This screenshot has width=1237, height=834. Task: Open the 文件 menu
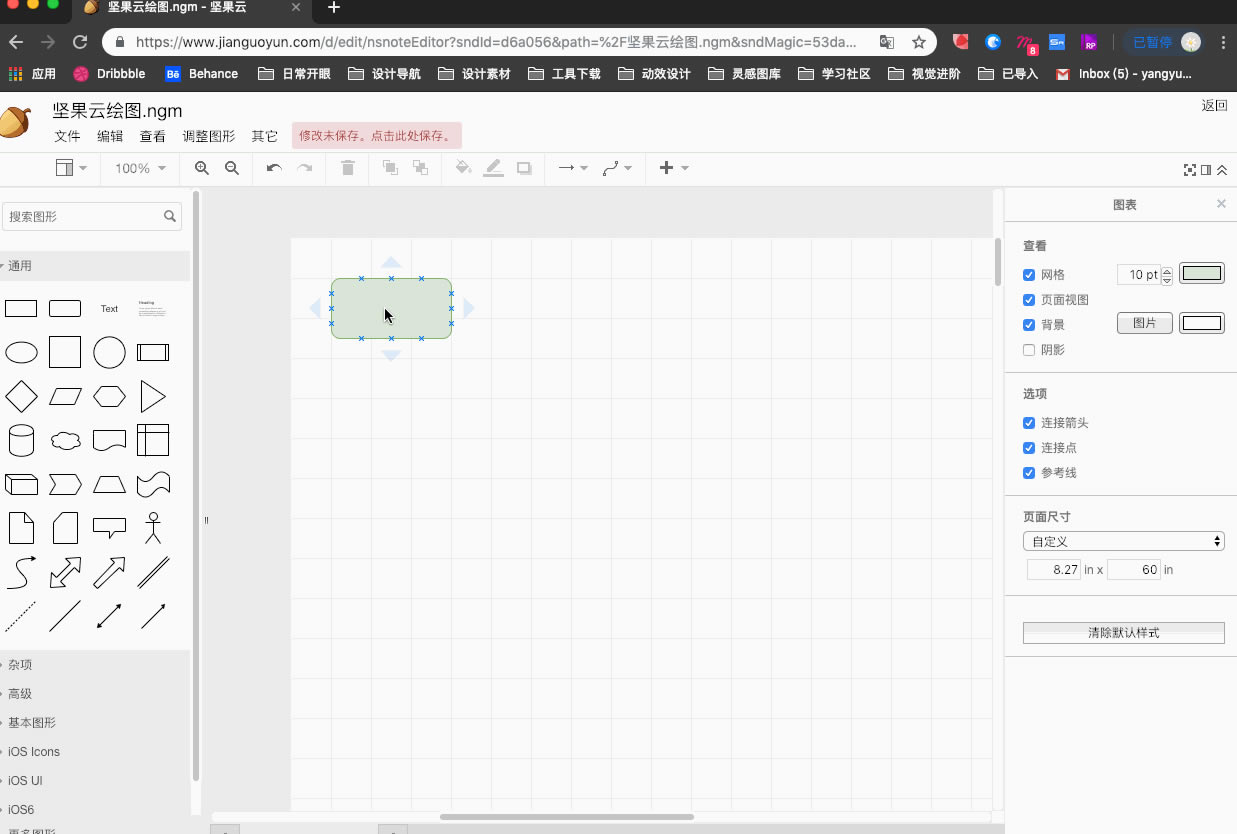[67, 136]
